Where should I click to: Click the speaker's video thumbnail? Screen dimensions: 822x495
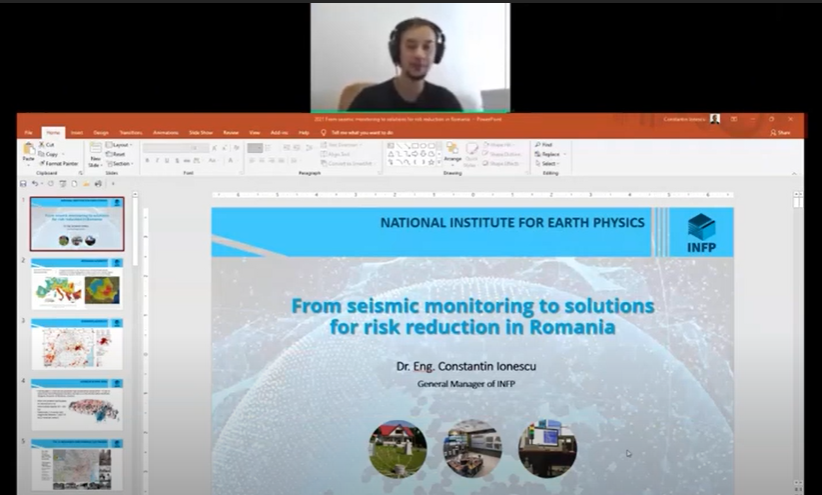pyautogui.click(x=410, y=57)
